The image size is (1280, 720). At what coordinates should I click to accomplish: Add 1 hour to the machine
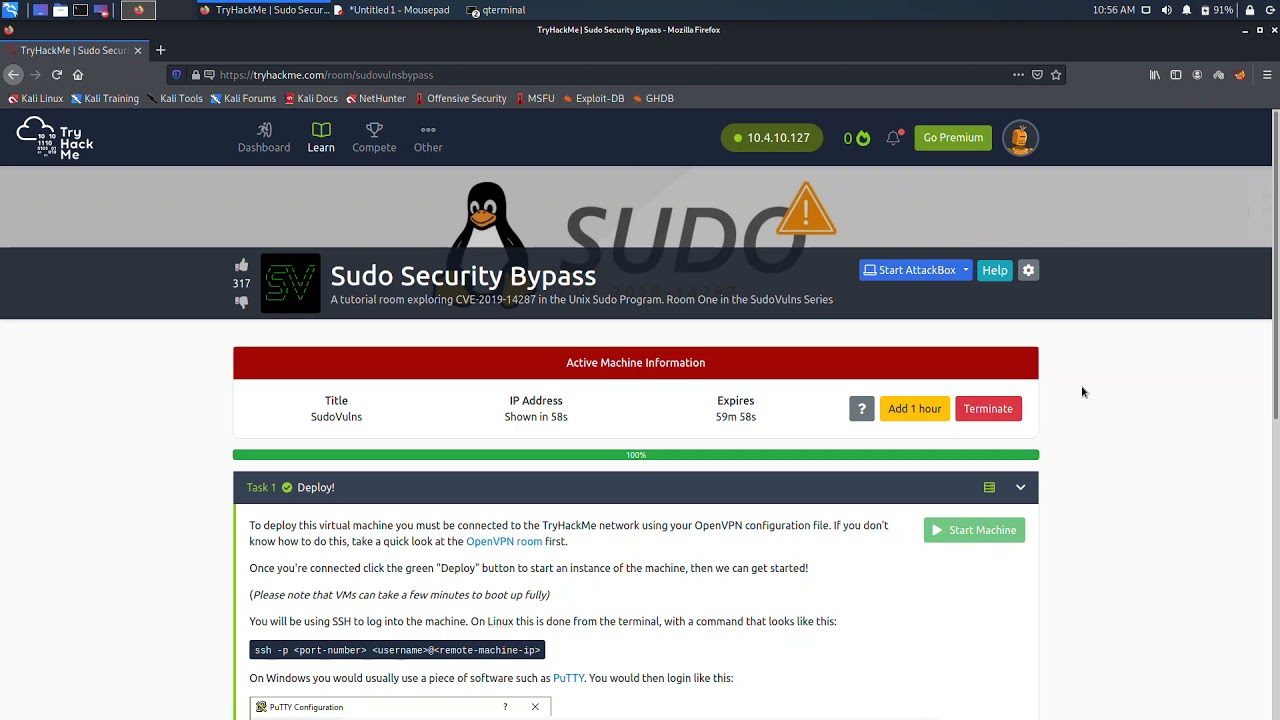tap(914, 408)
